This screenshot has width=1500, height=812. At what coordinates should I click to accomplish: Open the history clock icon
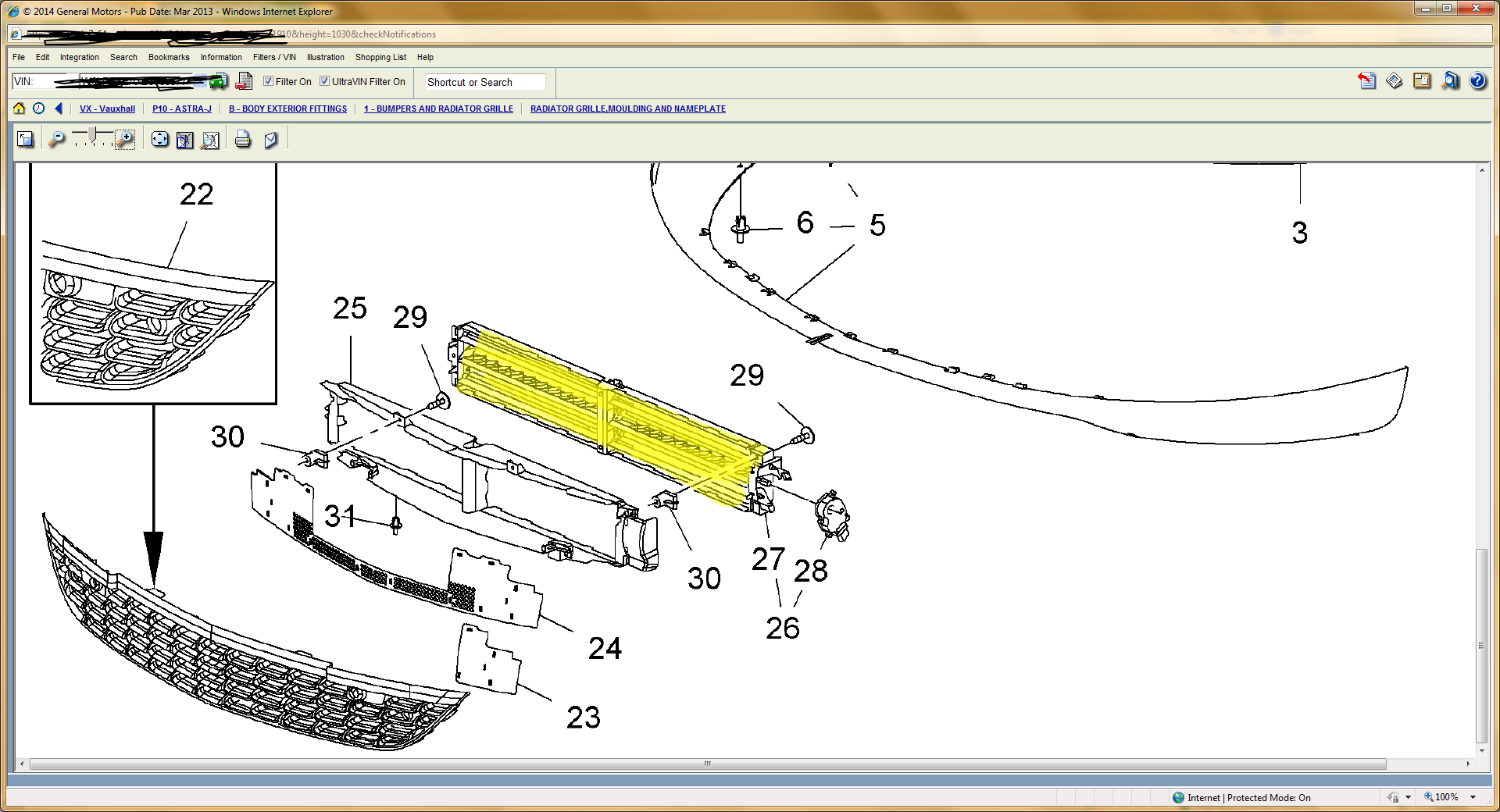[x=38, y=109]
